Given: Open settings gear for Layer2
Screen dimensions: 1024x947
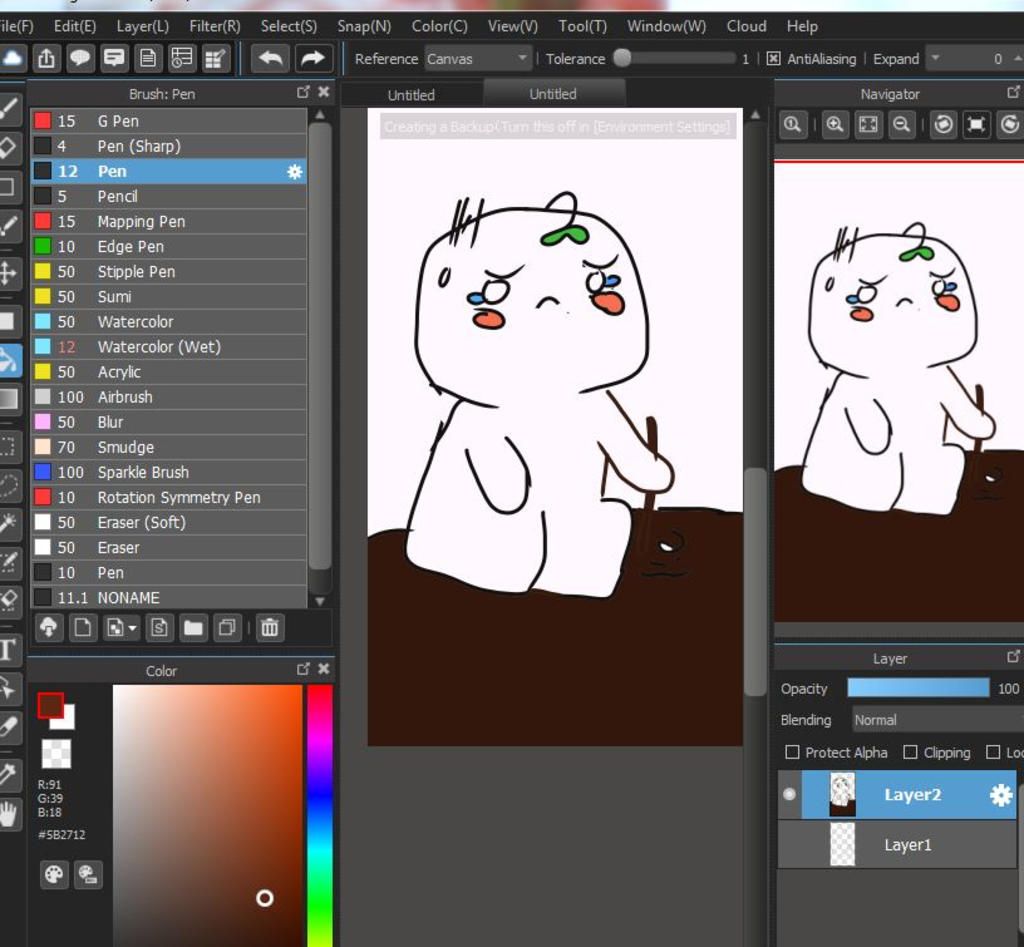Looking at the screenshot, I should 1000,795.
